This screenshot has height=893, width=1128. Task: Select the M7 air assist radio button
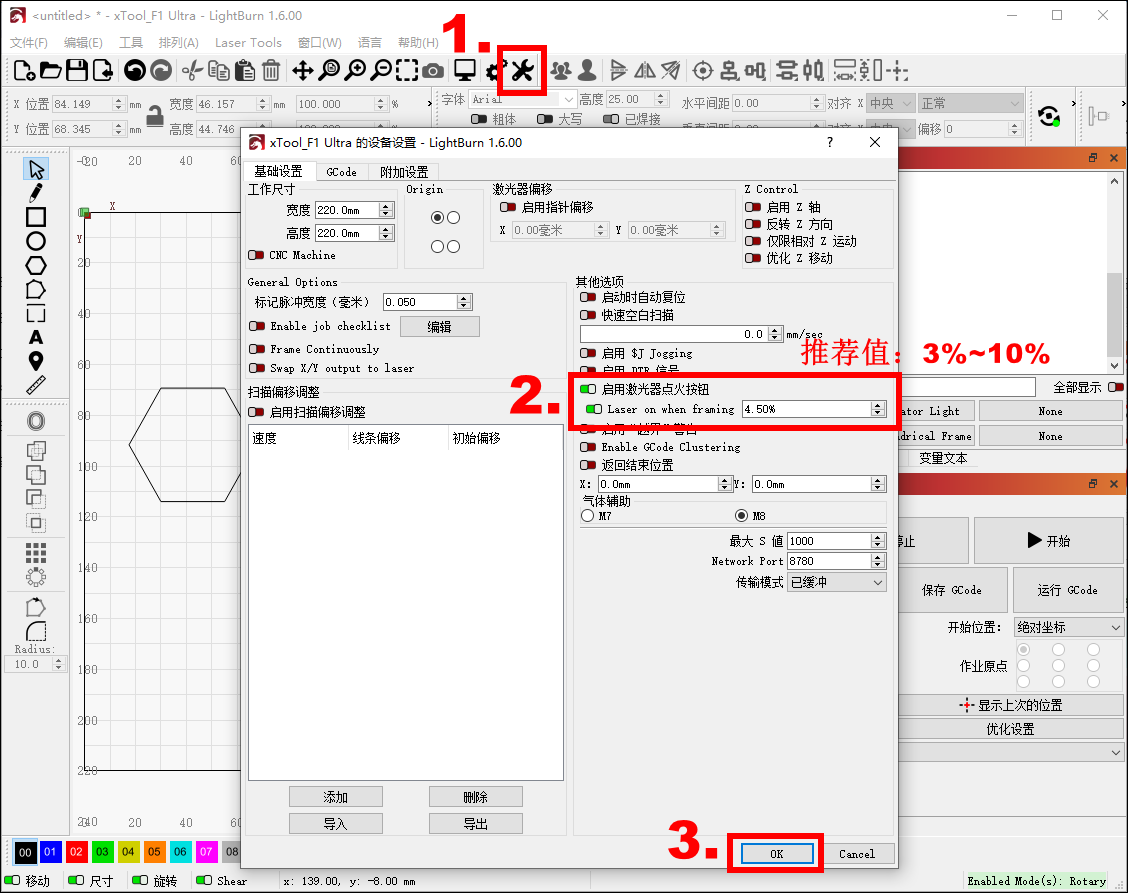588,516
